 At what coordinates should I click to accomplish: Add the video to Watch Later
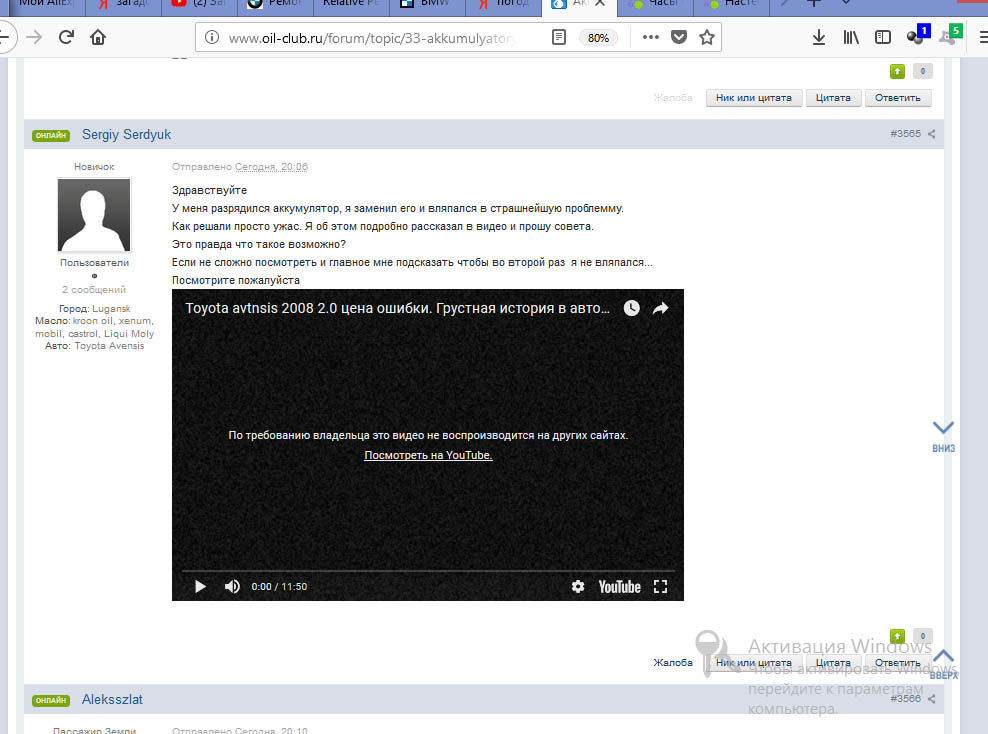pos(631,308)
